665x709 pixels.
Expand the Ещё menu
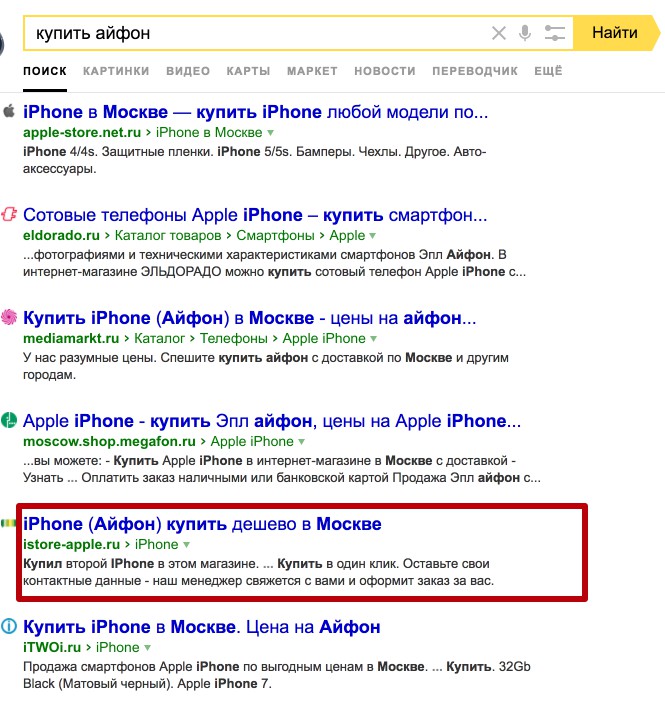[548, 71]
